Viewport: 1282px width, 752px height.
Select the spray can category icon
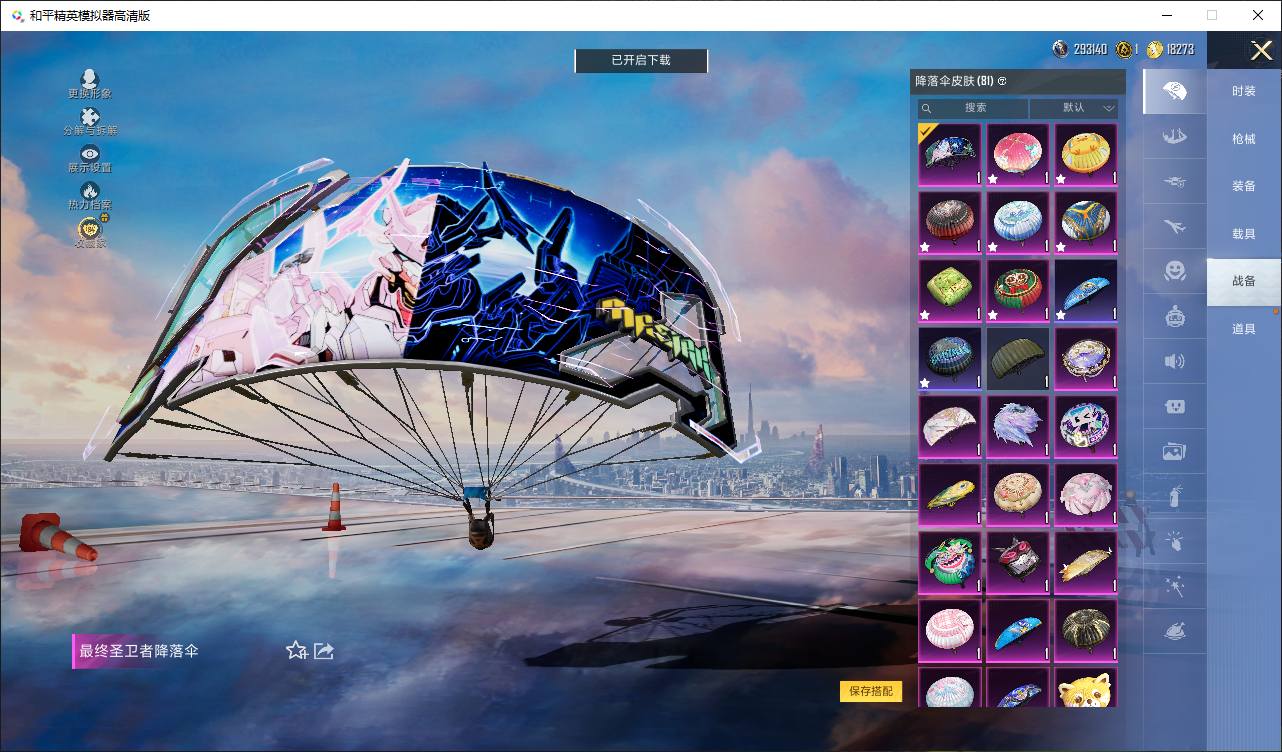tap(1175, 496)
